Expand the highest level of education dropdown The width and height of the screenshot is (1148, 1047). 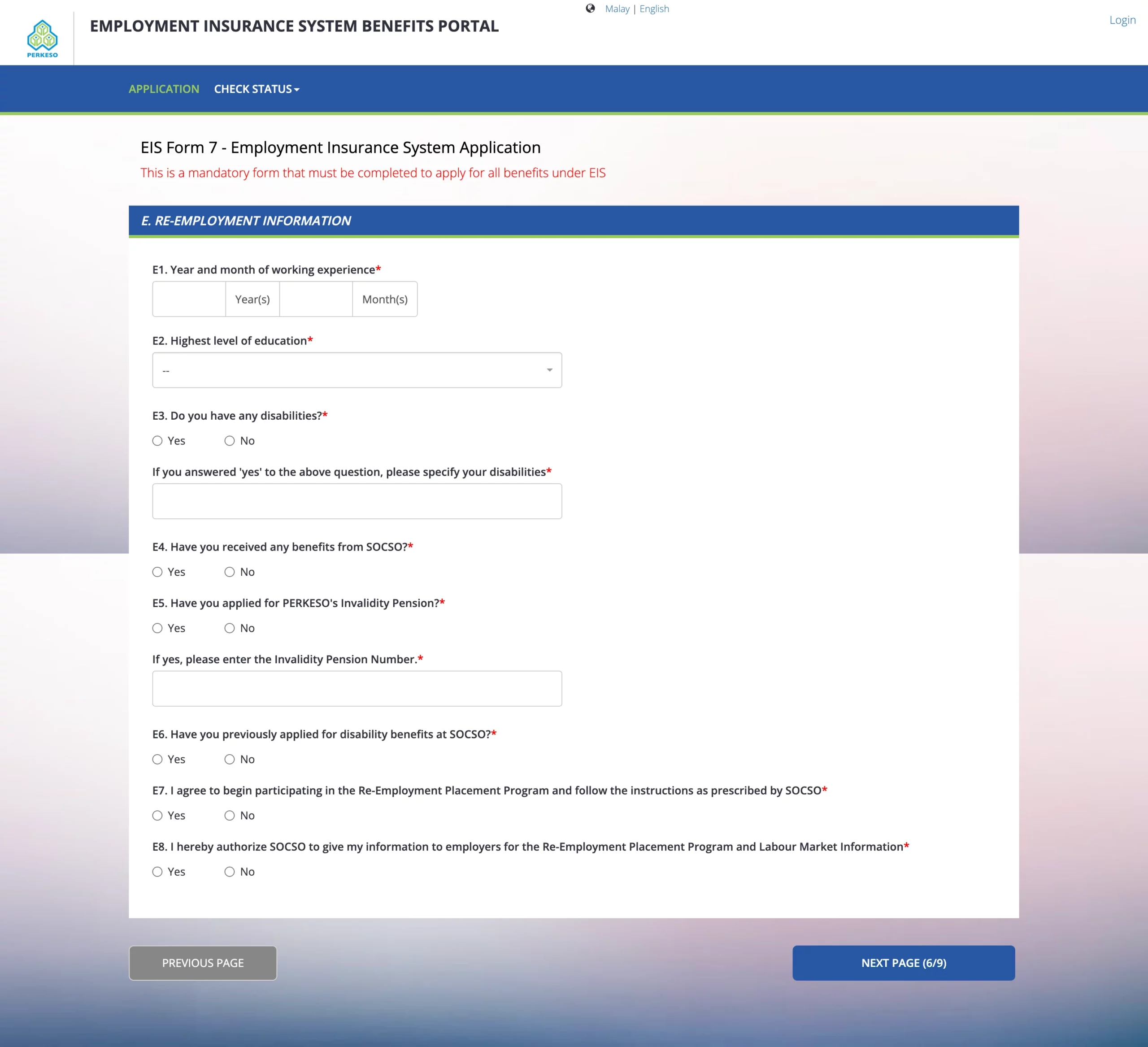tap(357, 370)
